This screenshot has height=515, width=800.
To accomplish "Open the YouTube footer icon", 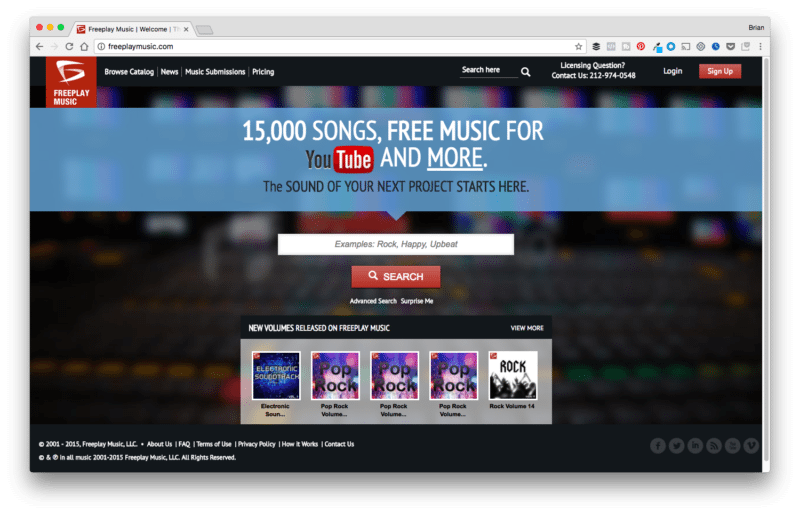I will tap(733, 446).
